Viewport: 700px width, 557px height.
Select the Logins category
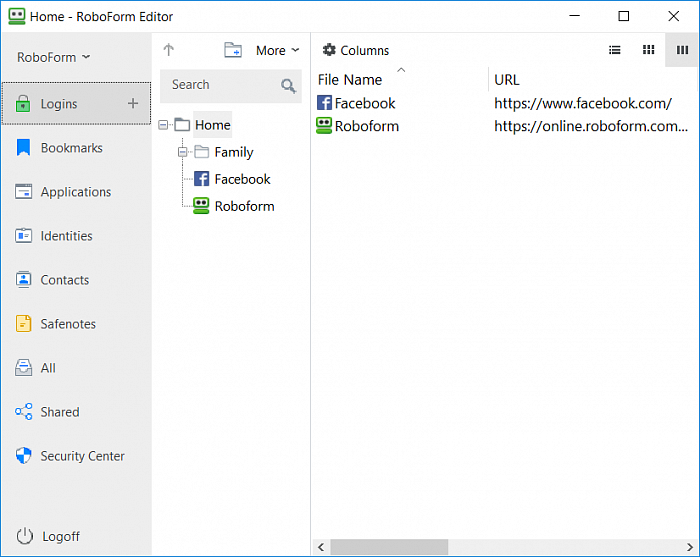[76, 104]
